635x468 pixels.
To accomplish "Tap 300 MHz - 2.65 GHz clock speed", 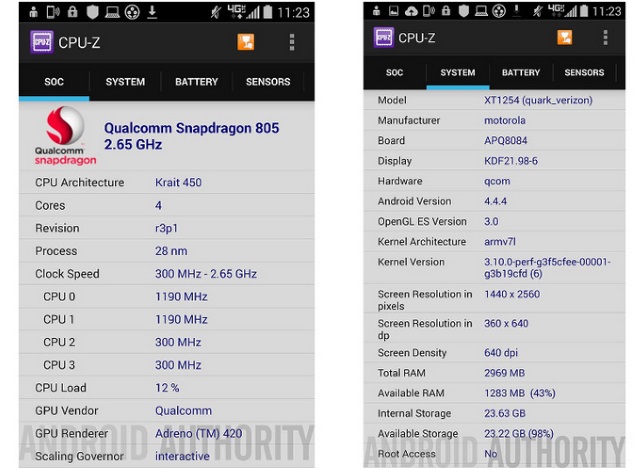I will coord(206,274).
